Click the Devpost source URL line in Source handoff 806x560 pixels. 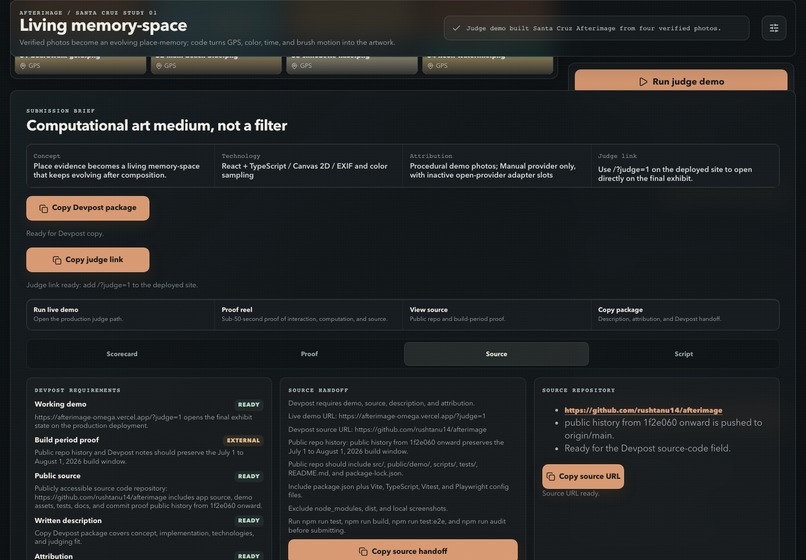pyautogui.click(x=387, y=429)
